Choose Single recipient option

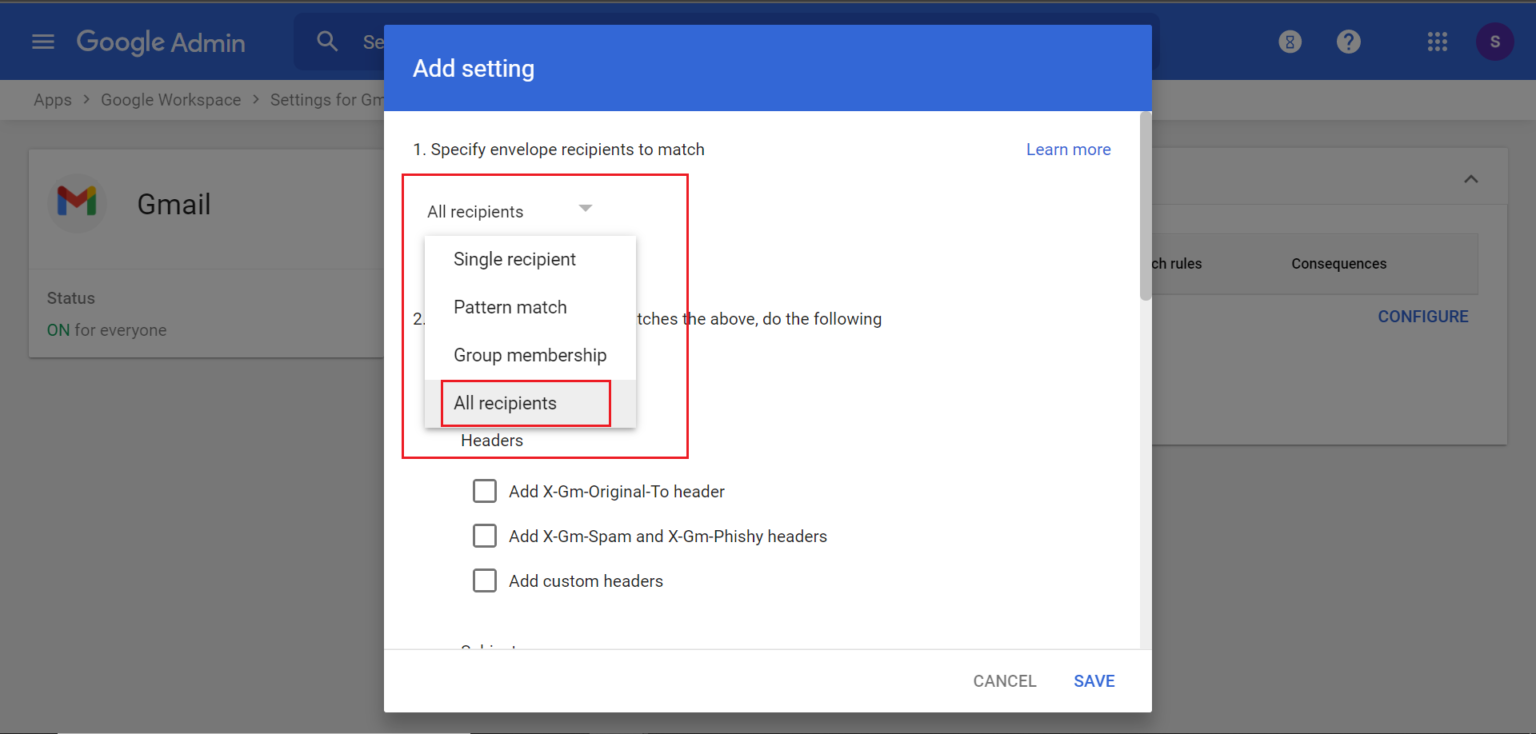point(530,259)
